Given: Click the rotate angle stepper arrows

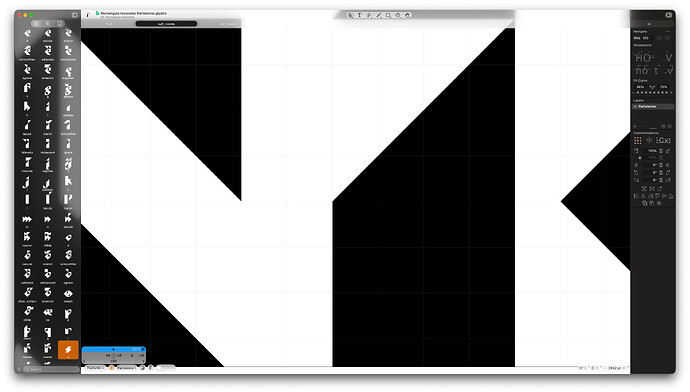Looking at the screenshot, I should (661, 165).
